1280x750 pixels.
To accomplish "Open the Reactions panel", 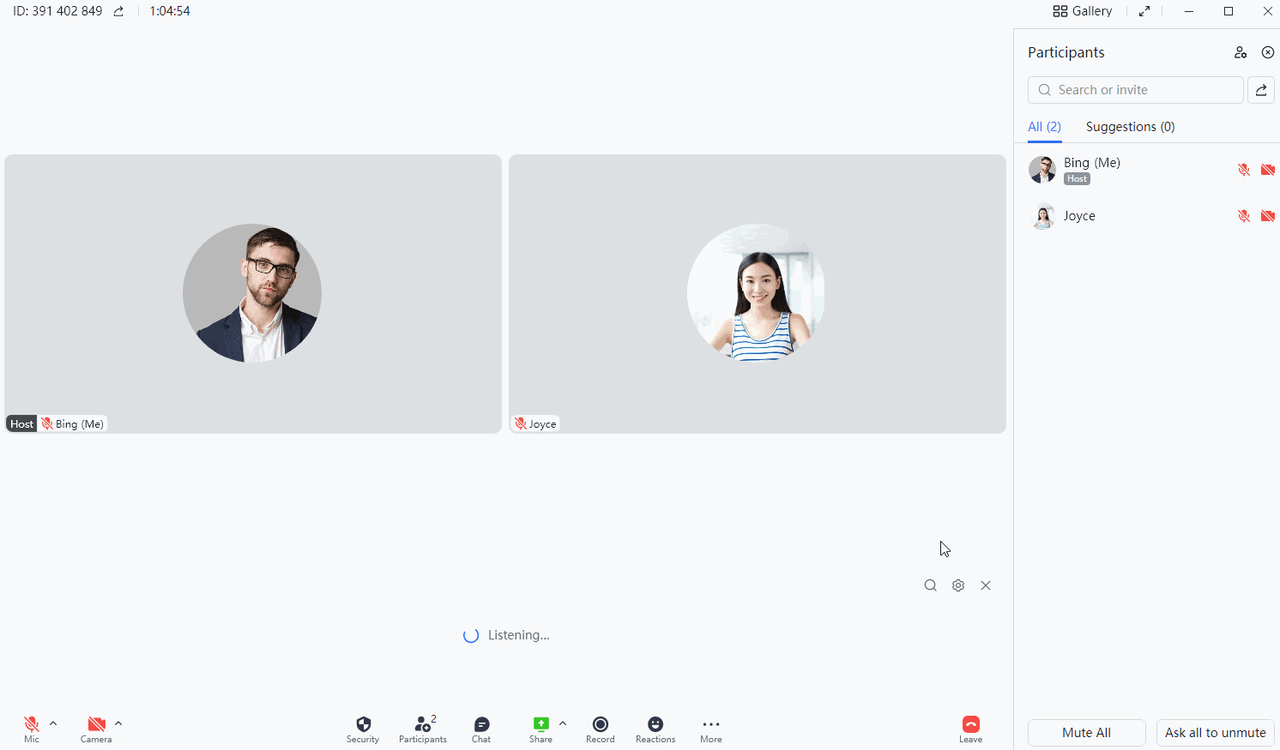I will tap(655, 728).
